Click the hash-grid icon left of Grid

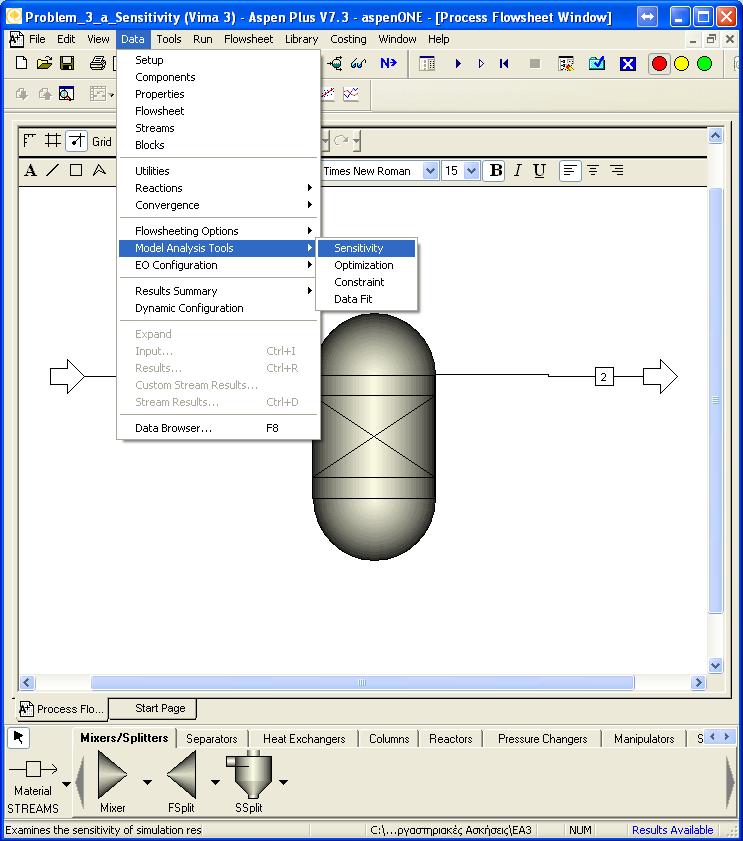tap(53, 141)
